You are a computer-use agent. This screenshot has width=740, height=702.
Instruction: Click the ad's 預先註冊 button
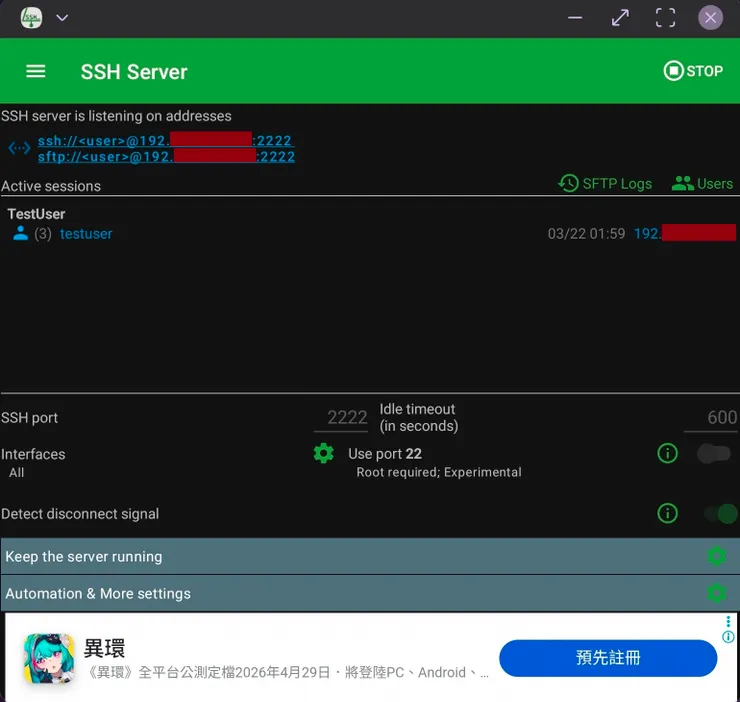608,658
